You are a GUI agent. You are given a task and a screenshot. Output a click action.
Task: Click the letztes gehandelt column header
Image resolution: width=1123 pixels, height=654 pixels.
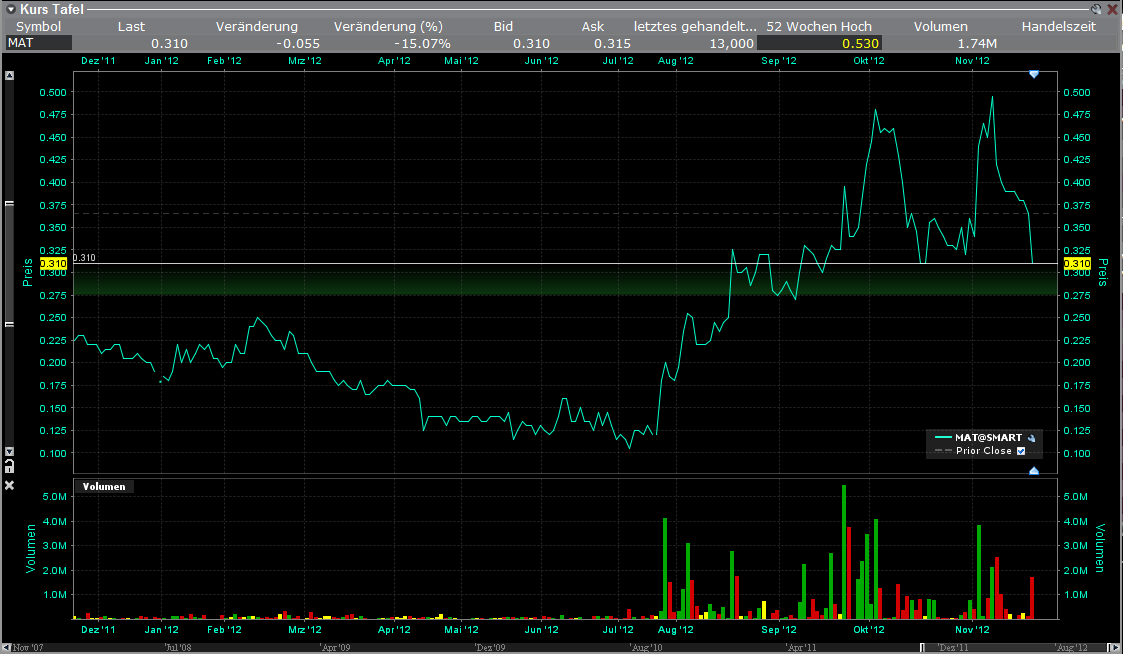(695, 27)
